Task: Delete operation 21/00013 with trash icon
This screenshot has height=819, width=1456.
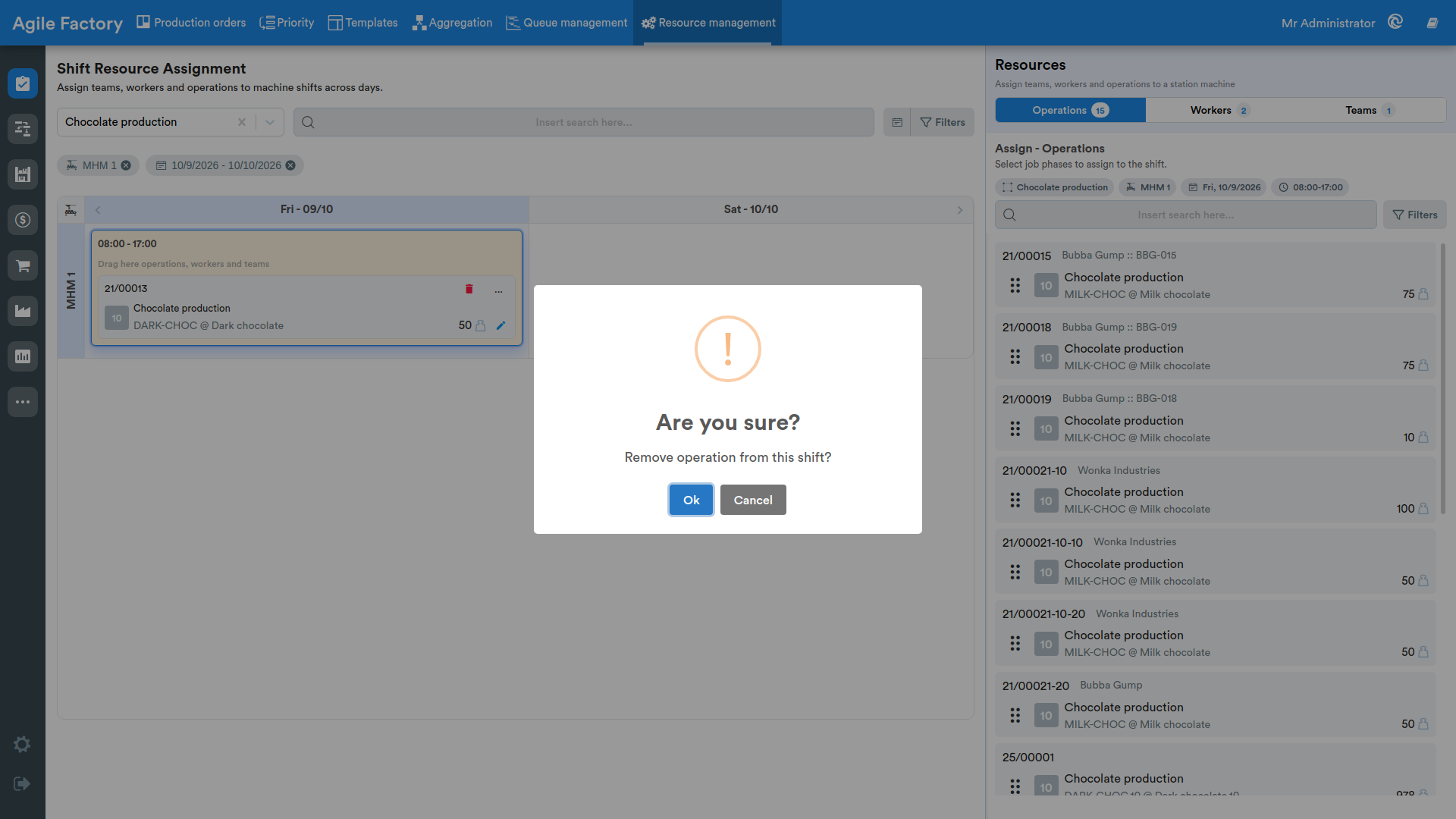Action: pyautogui.click(x=469, y=289)
